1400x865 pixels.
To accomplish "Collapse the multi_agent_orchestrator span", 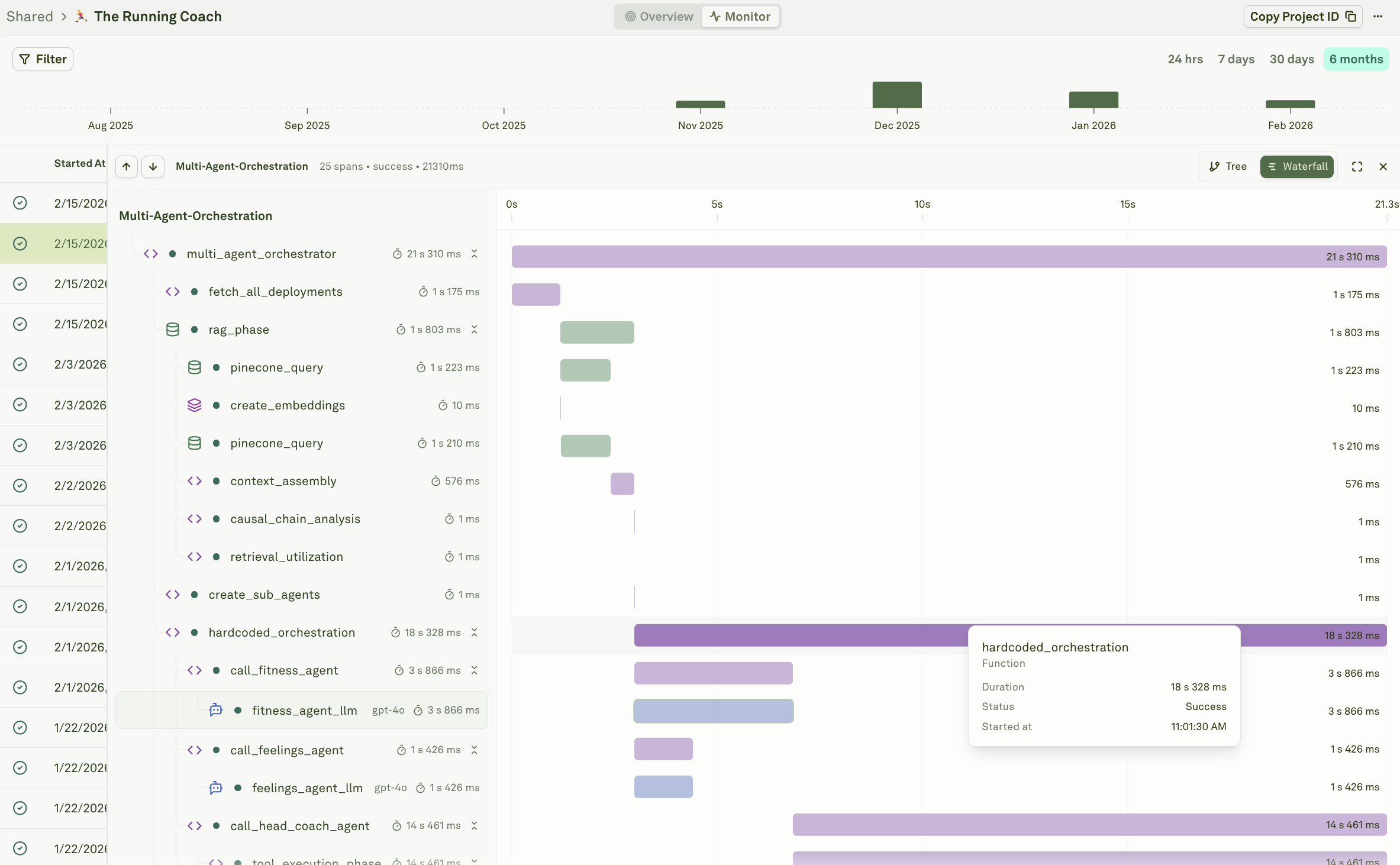I will click(x=474, y=254).
